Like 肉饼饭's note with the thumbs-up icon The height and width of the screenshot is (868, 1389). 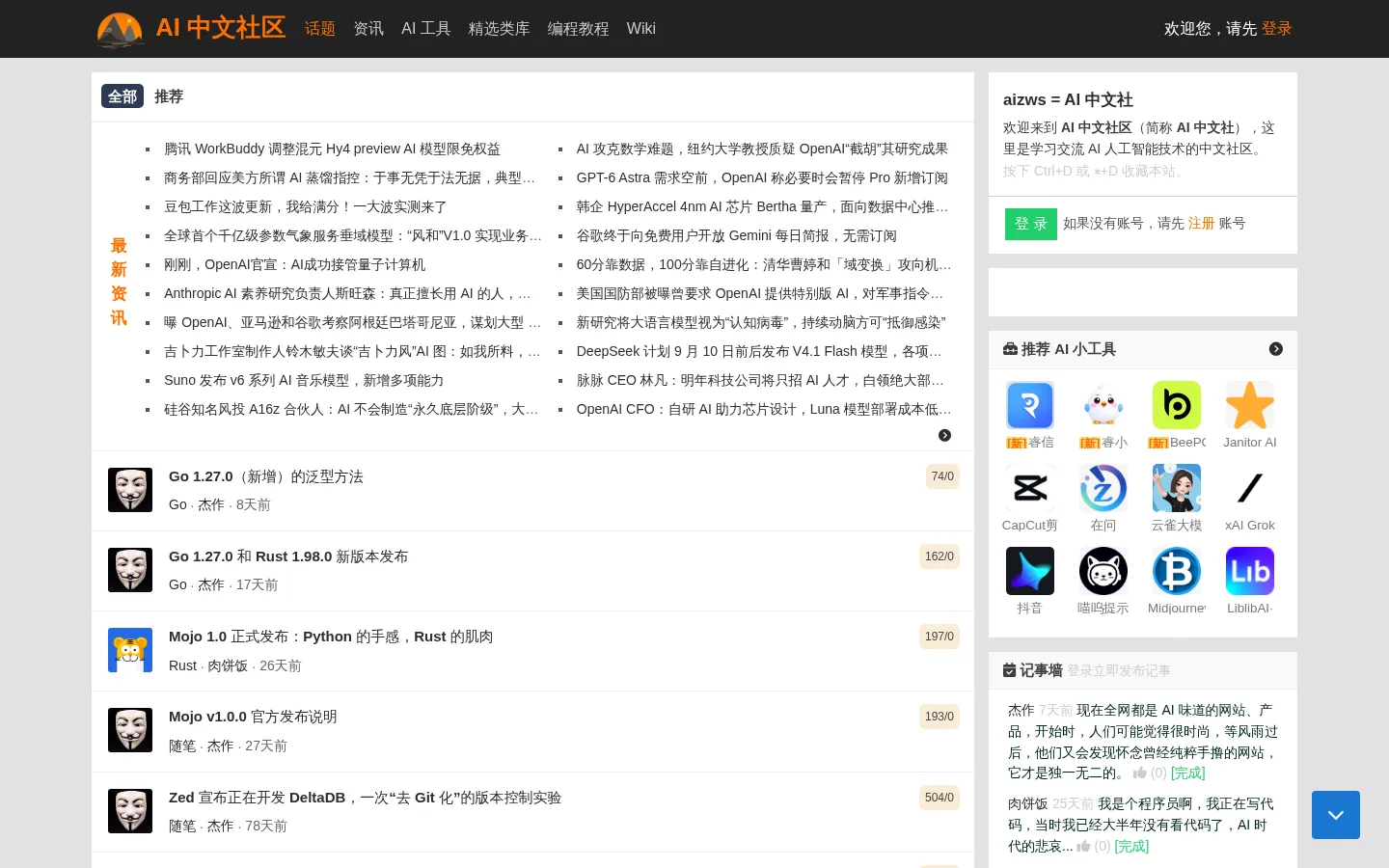(1084, 847)
